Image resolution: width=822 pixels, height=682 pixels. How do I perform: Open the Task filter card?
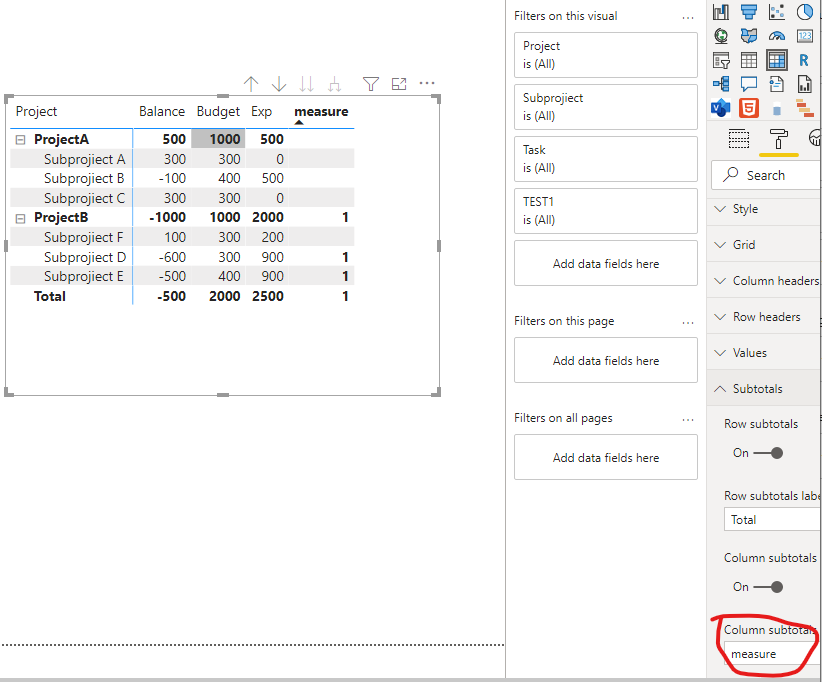(x=605, y=159)
